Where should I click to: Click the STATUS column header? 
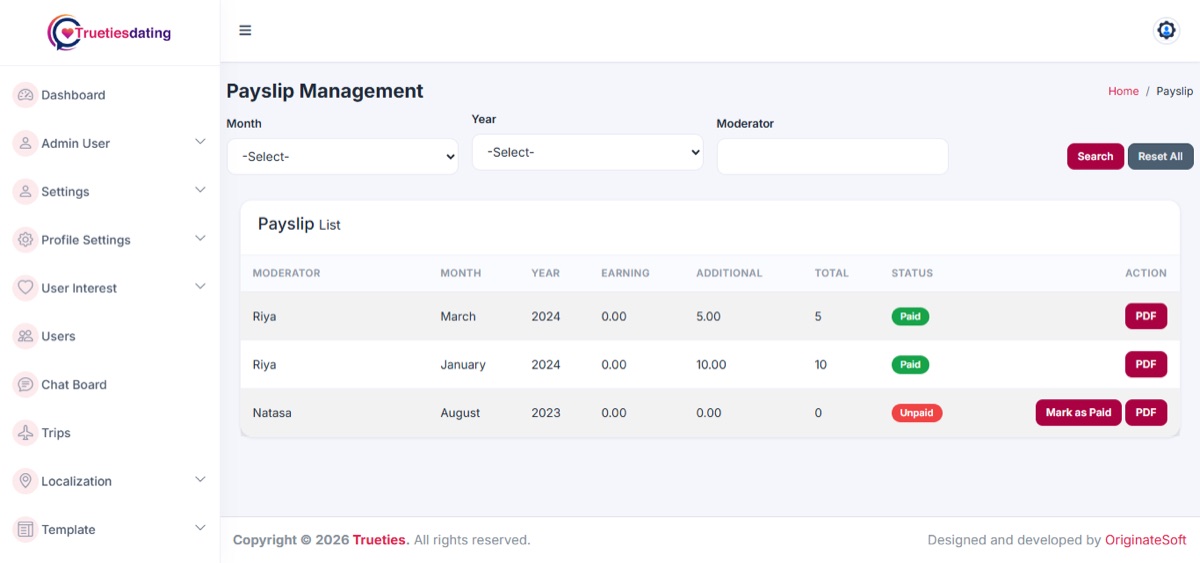tap(912, 273)
